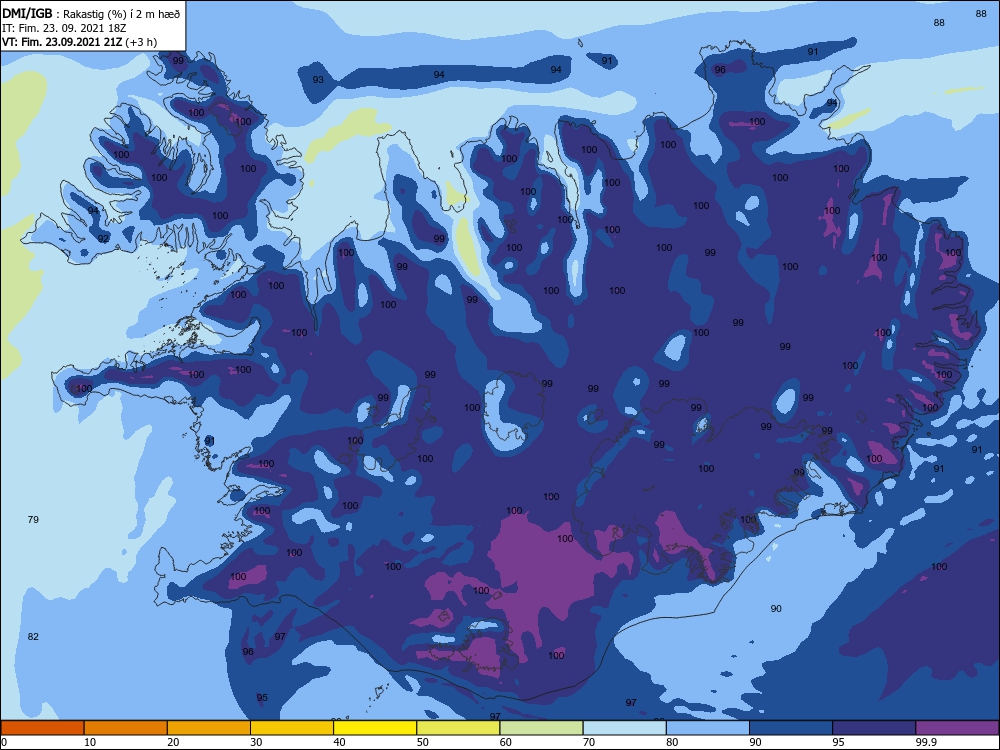This screenshot has width=1000, height=750.
Task: Click the legend label '30'
Action: click(x=256, y=742)
